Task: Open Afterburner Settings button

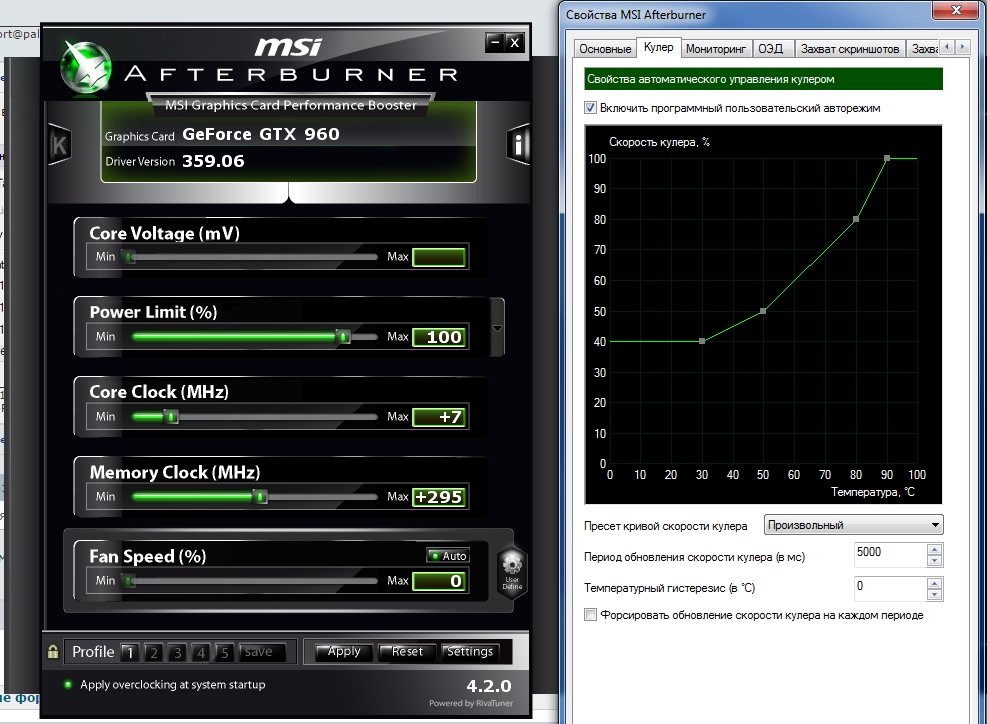Action: click(470, 652)
